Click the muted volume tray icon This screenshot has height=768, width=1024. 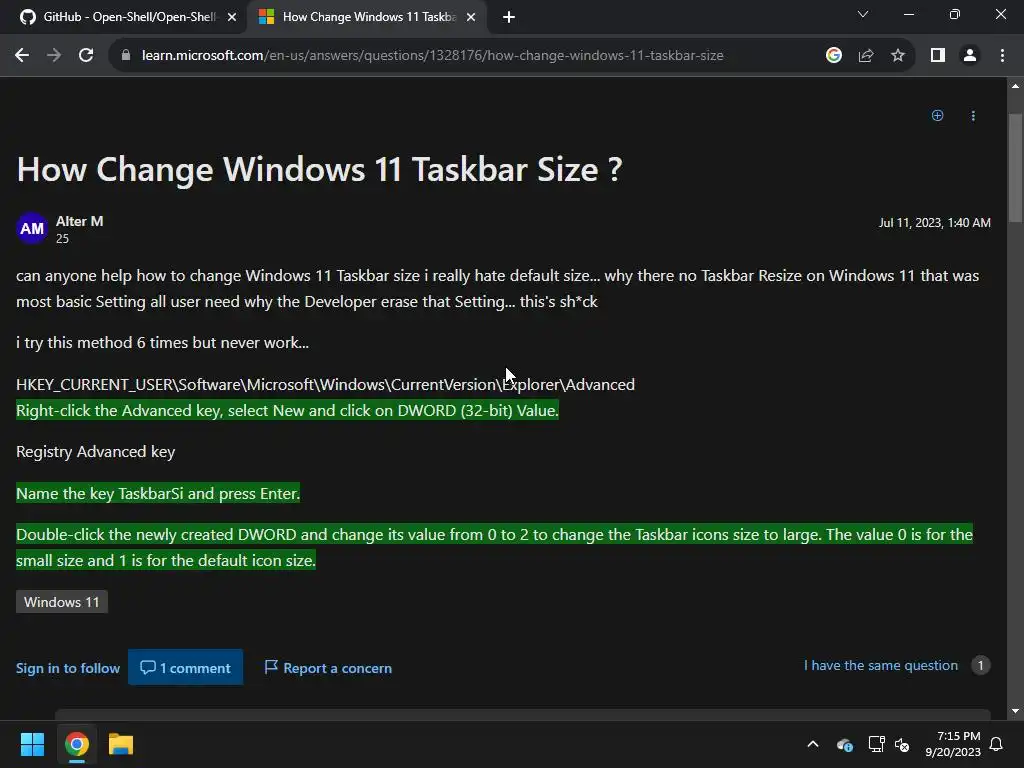click(902, 744)
